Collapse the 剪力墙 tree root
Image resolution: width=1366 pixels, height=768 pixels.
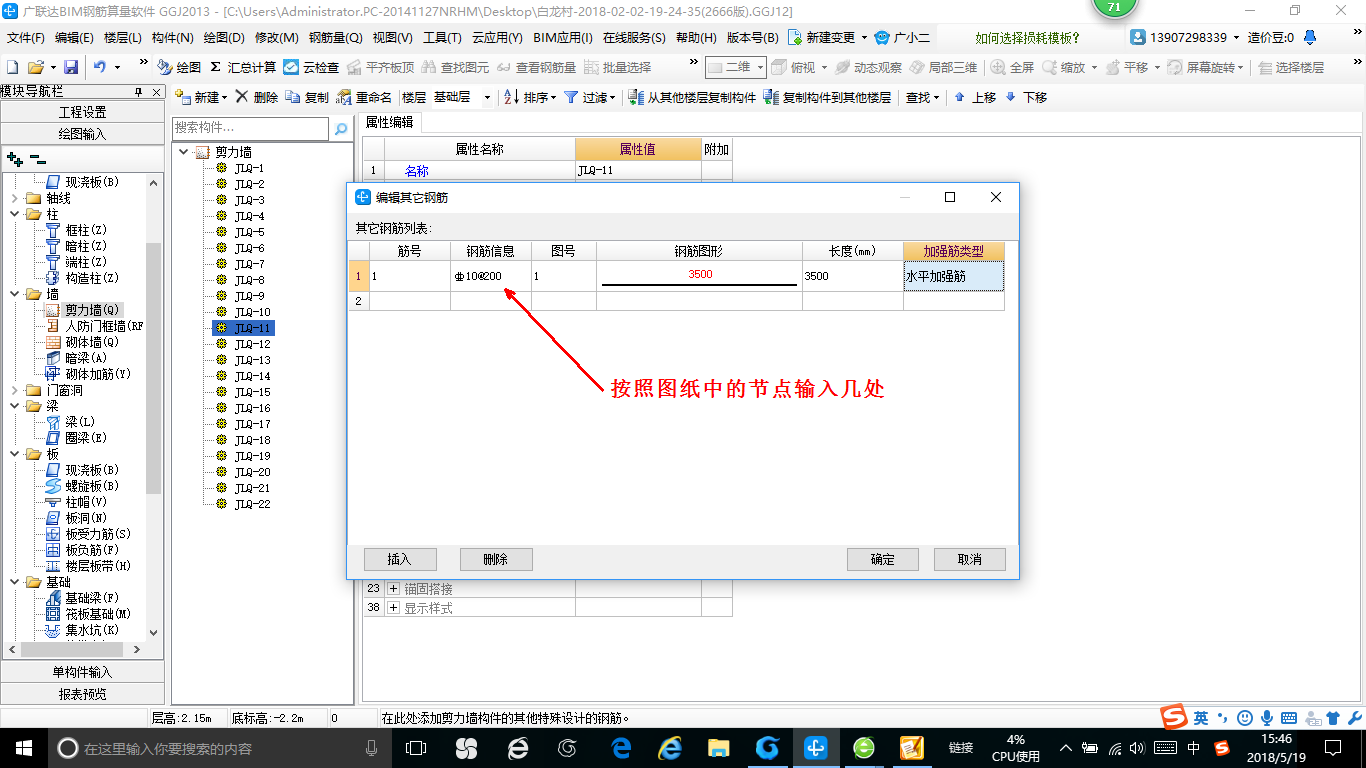[x=183, y=152]
